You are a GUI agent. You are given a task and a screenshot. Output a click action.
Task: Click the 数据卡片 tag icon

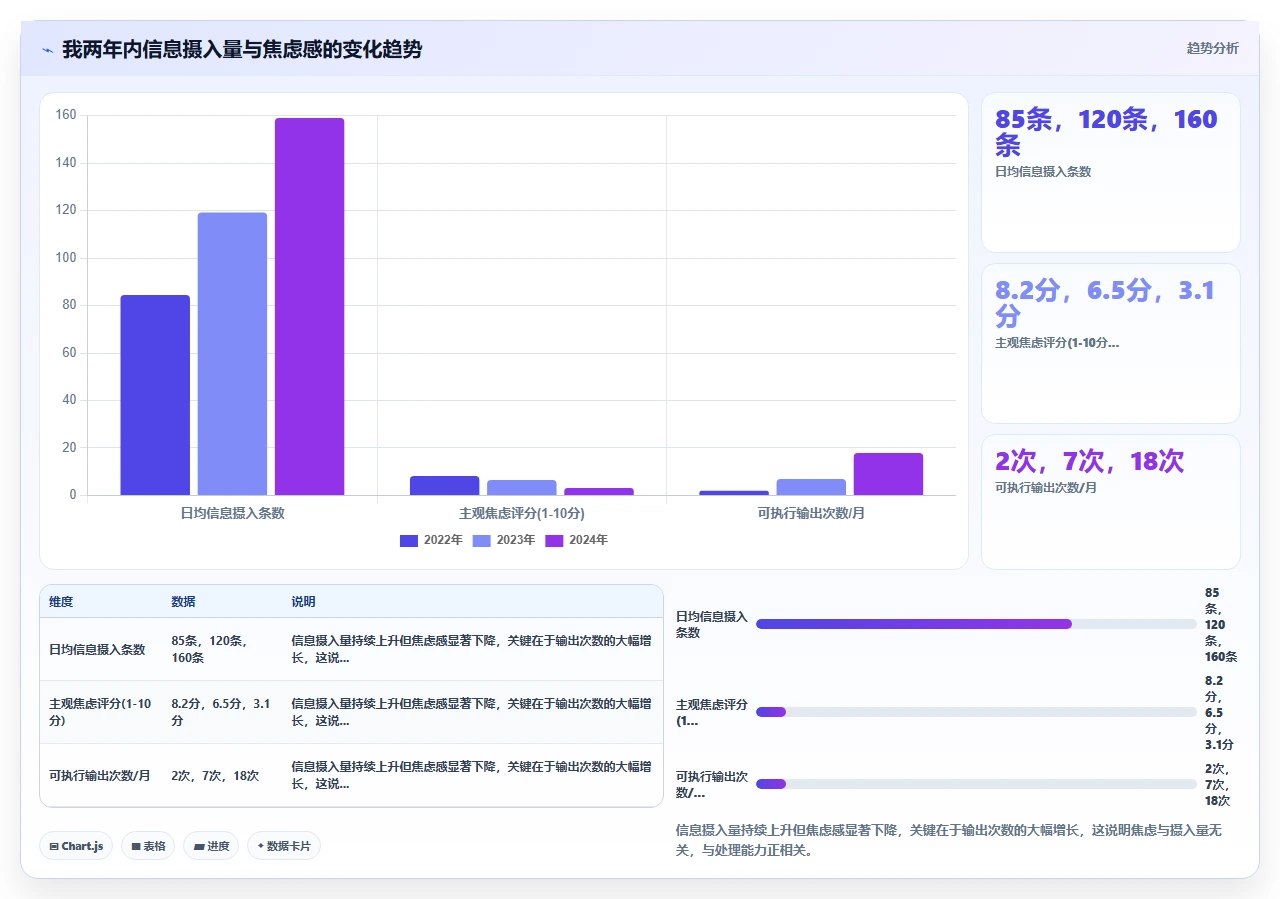260,846
